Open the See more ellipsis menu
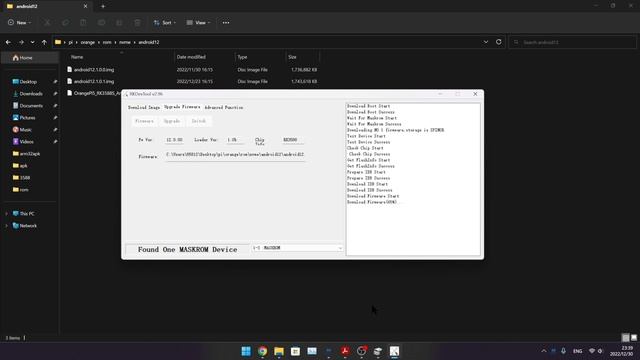Image resolution: width=640 pixels, height=360 pixels. pyautogui.click(x=226, y=22)
